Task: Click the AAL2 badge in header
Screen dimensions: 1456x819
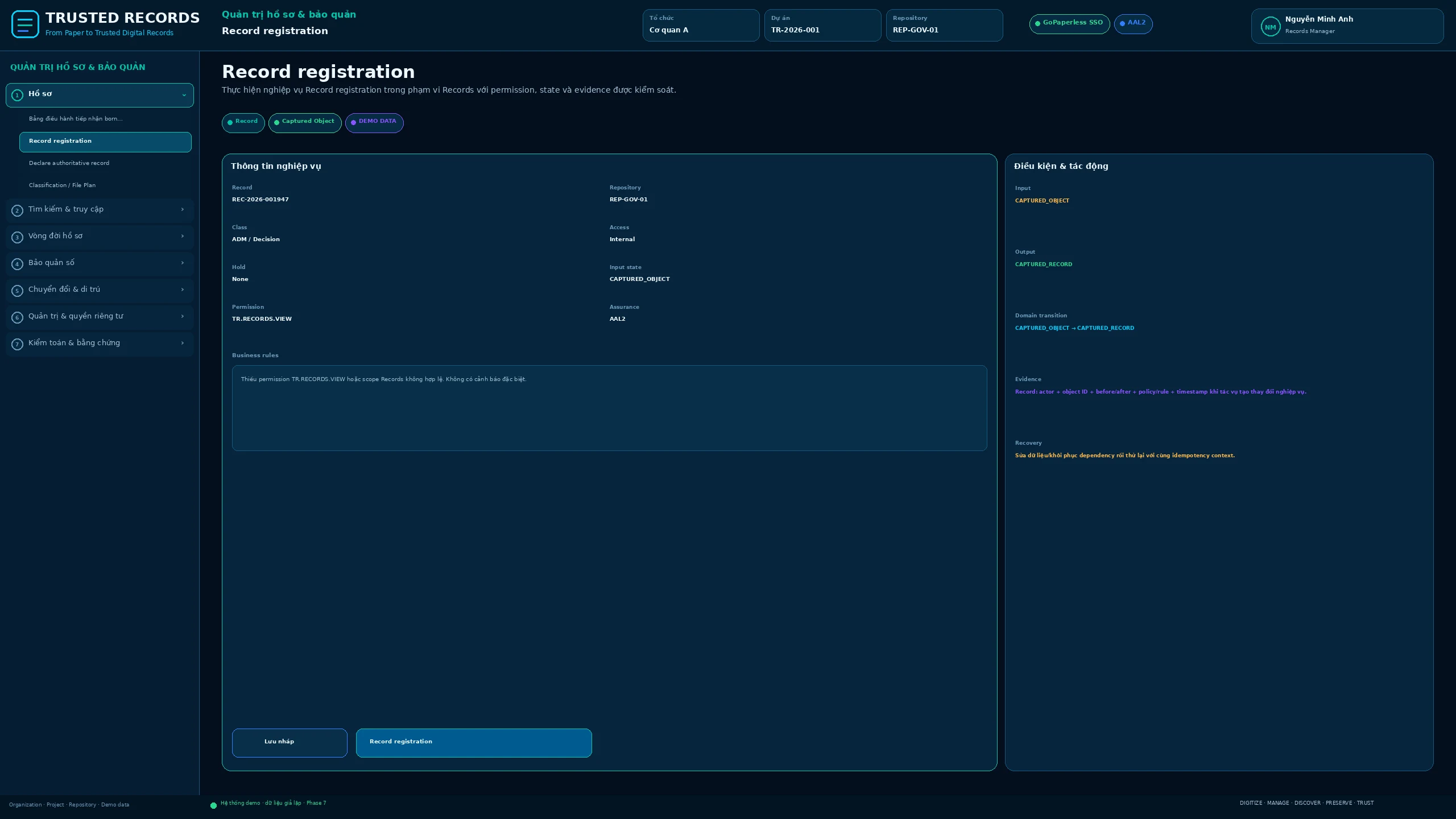Action: click(1133, 24)
